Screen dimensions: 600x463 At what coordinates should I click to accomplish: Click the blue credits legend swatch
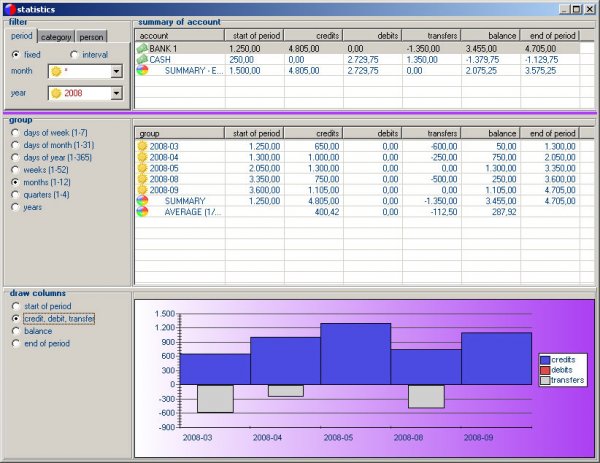(545, 359)
